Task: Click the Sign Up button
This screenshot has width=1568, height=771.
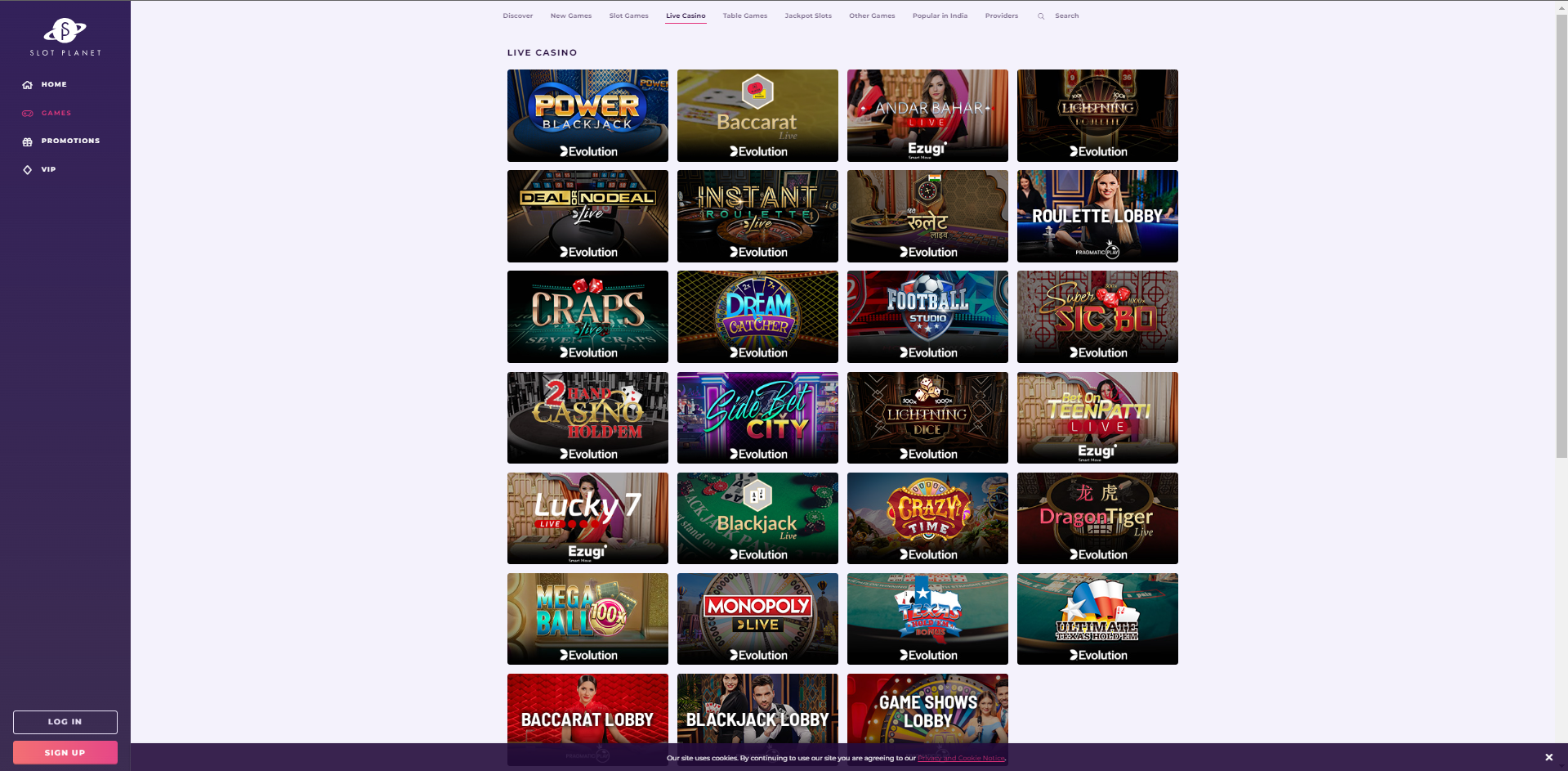Action: point(65,752)
